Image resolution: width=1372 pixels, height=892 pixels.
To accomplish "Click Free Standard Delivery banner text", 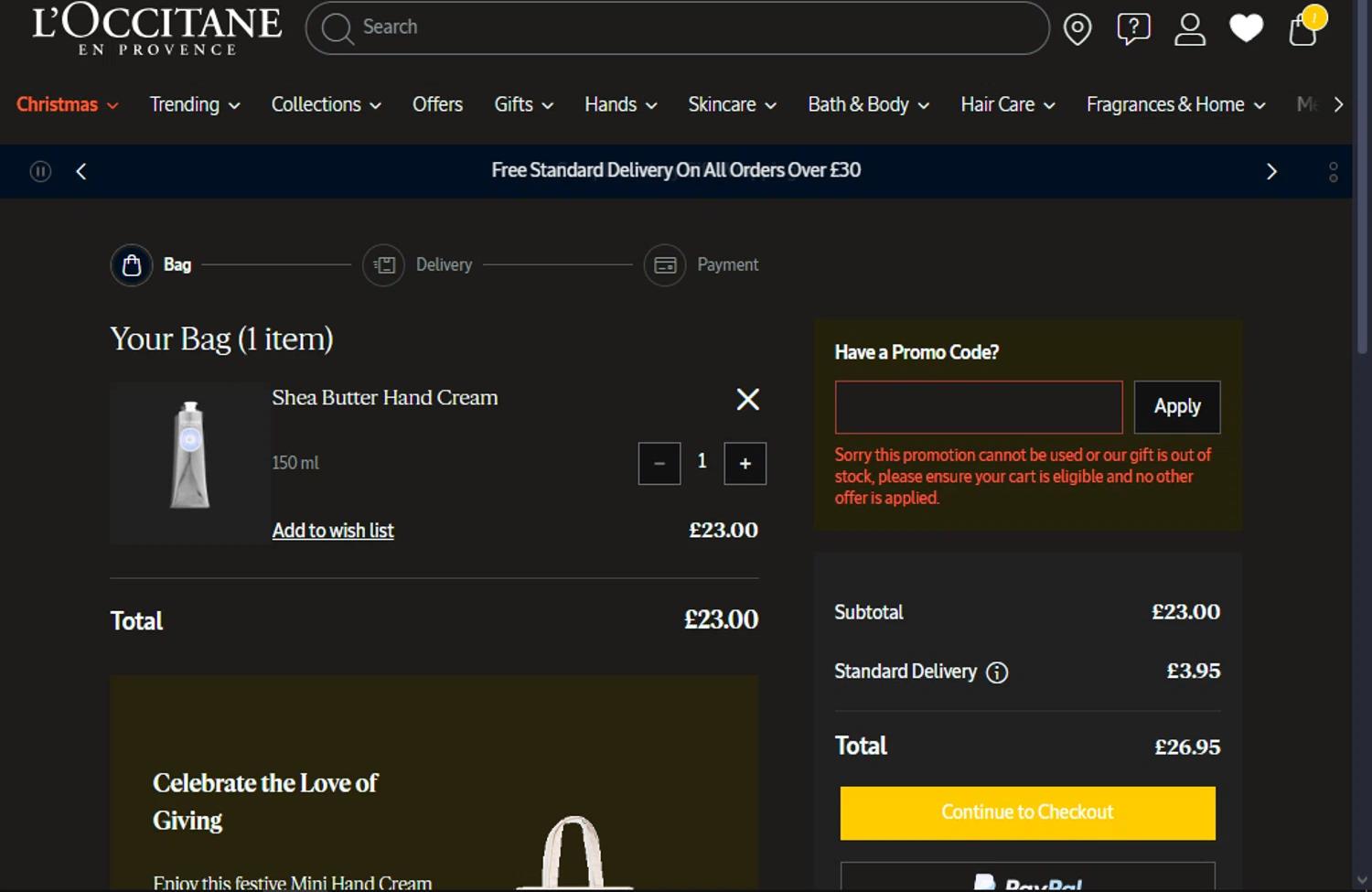I will [x=676, y=170].
